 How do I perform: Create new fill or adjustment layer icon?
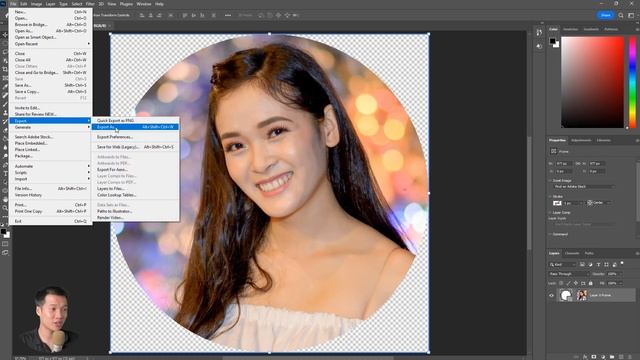pos(603,357)
